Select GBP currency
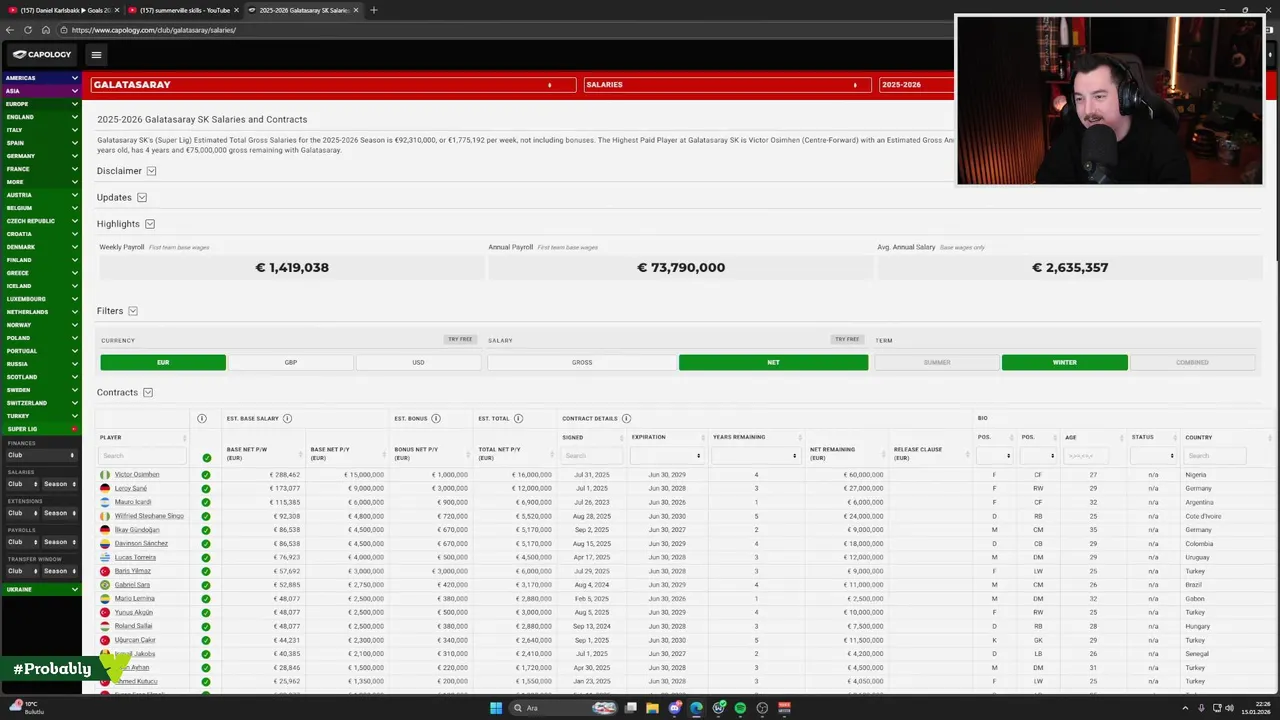 click(x=291, y=362)
